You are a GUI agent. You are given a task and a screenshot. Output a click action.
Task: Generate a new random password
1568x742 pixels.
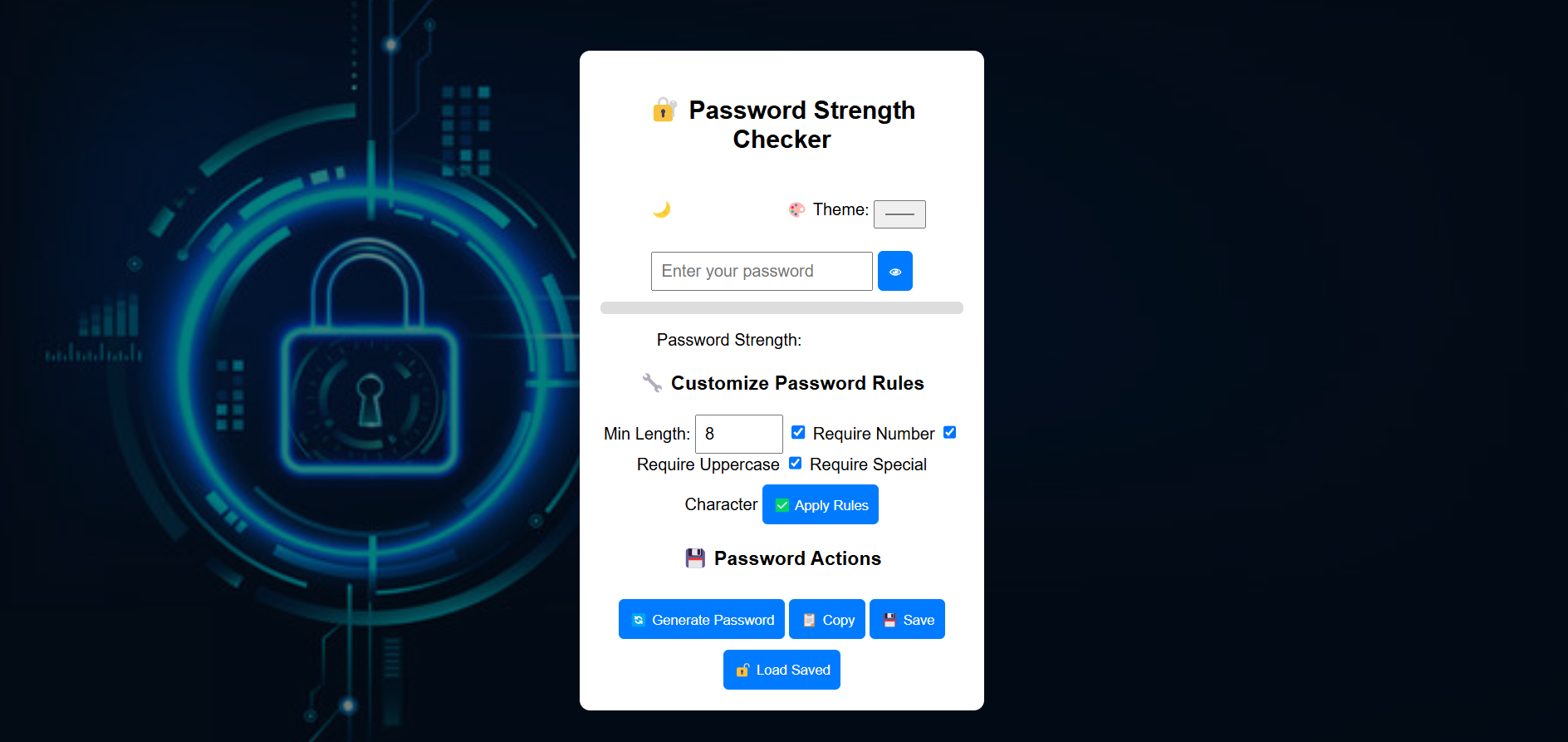point(702,619)
